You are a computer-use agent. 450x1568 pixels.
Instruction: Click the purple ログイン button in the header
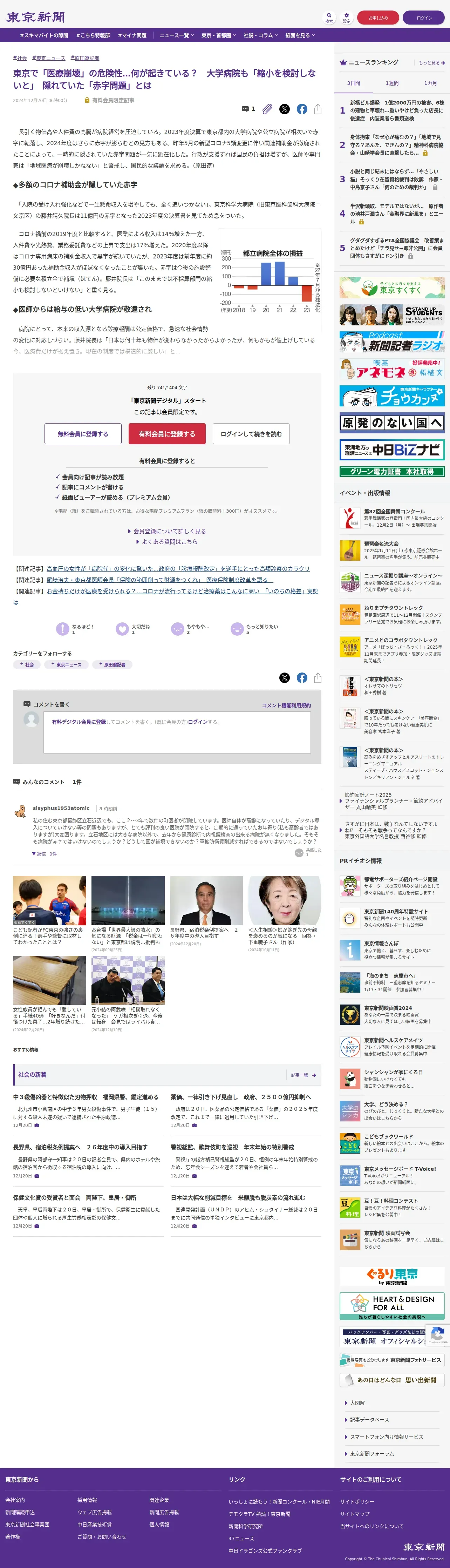(424, 18)
